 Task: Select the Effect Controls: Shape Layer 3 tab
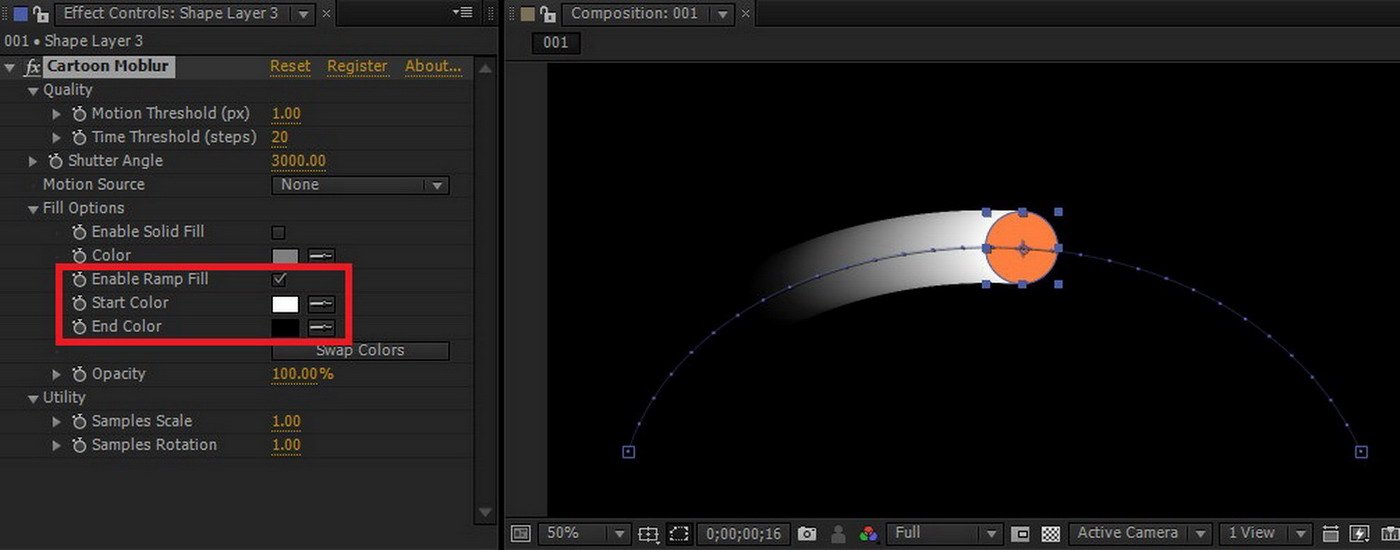170,14
